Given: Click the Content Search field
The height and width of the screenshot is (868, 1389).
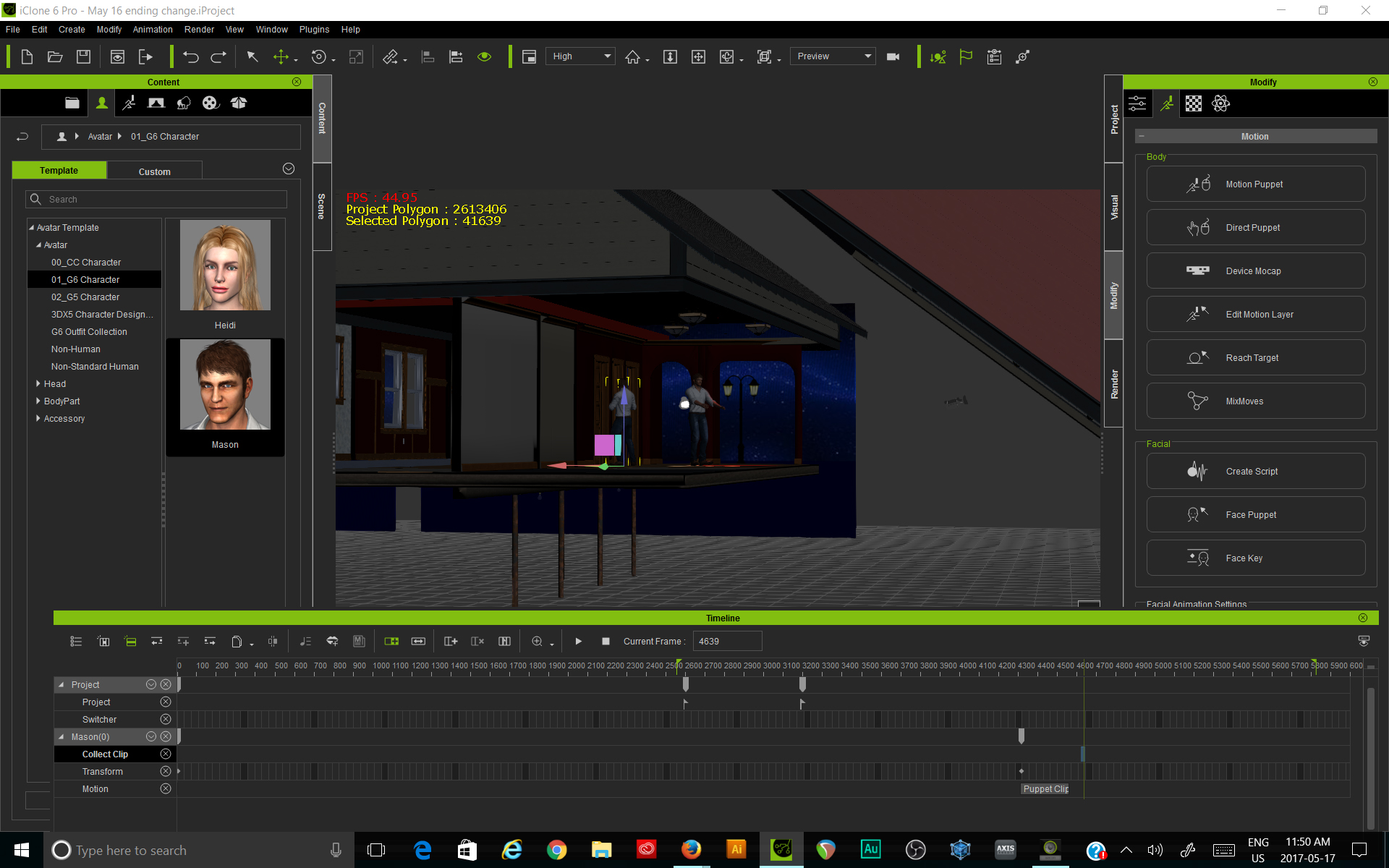Looking at the screenshot, I should click(x=156, y=199).
